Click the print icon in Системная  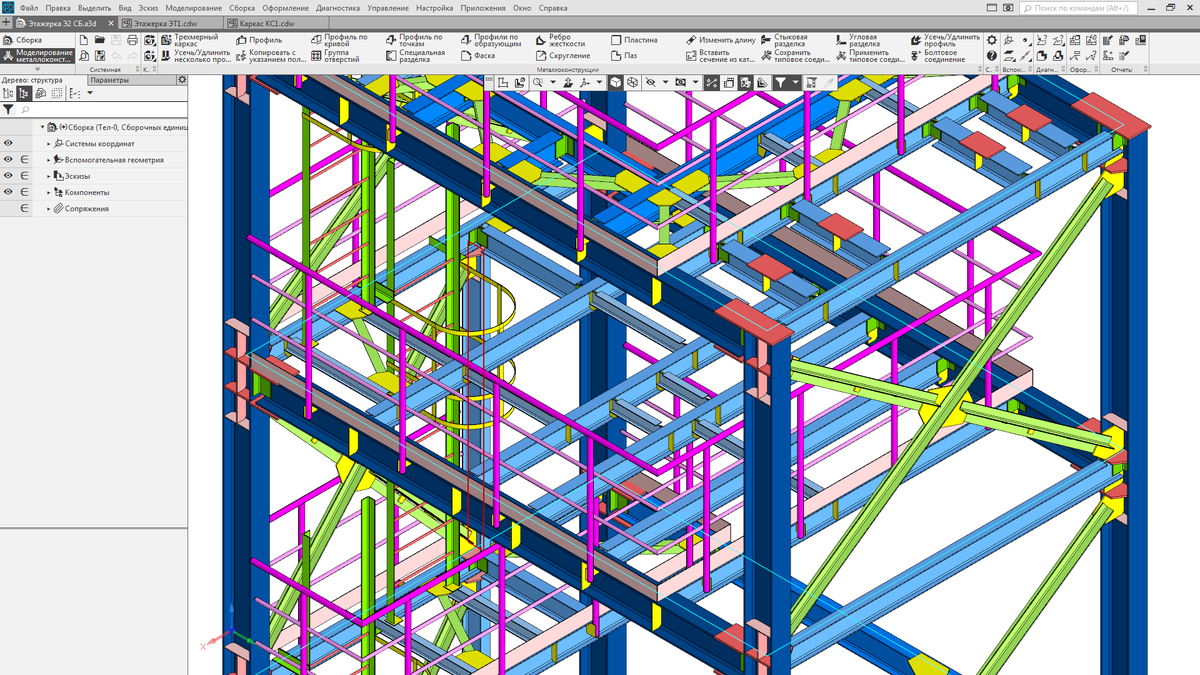coord(132,40)
